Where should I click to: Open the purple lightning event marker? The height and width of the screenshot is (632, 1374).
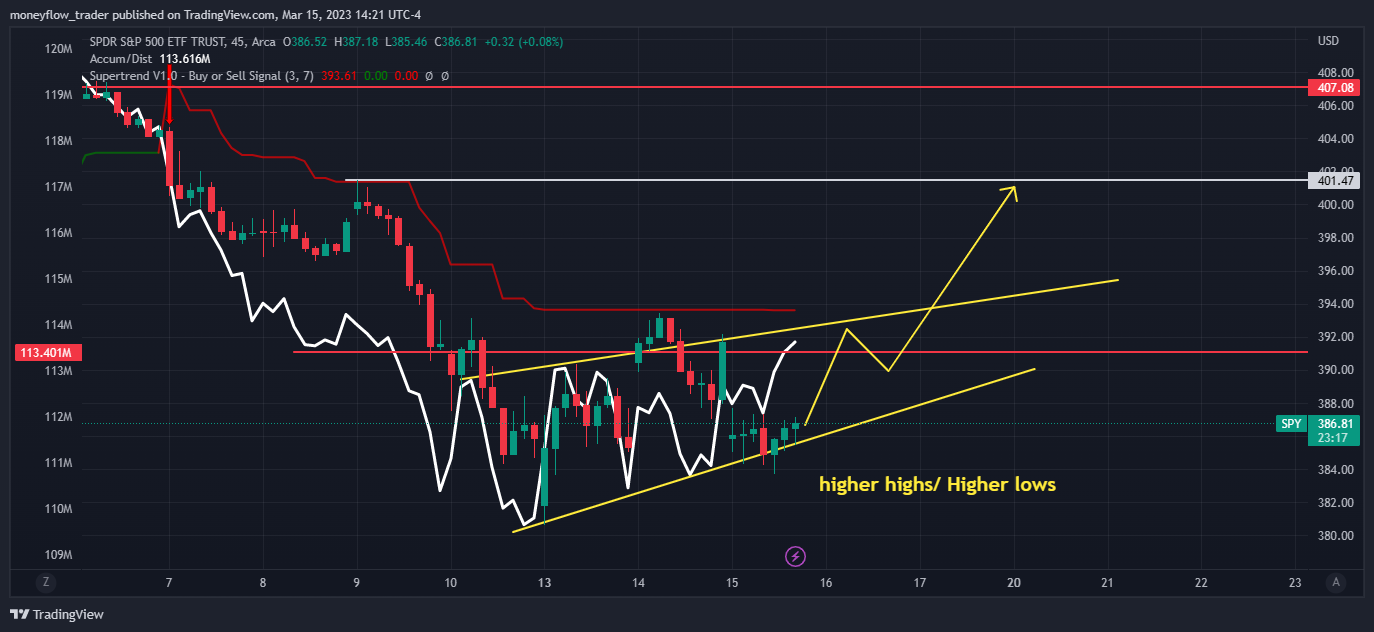[796, 556]
